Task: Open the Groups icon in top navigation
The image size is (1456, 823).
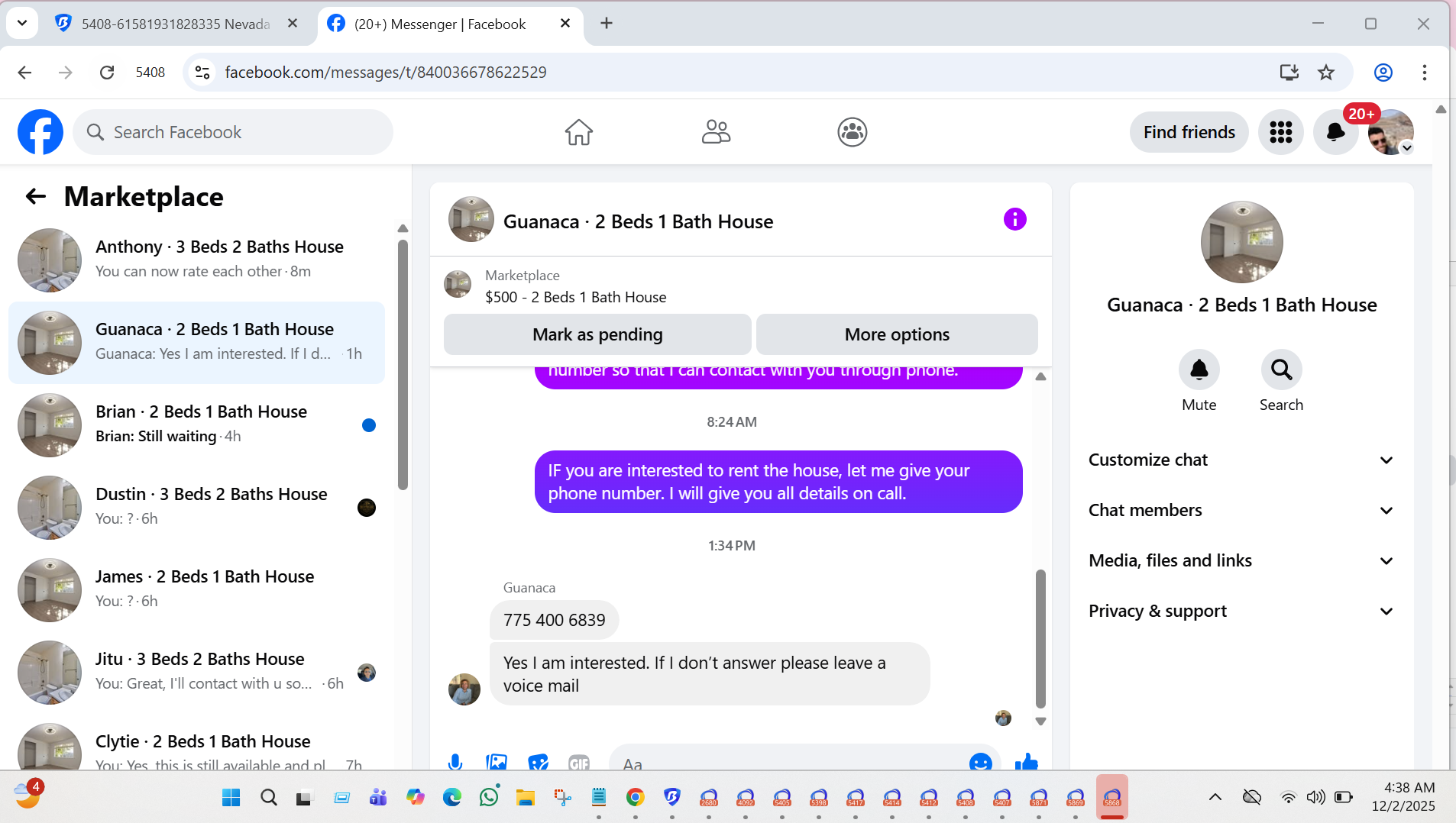Action: click(x=852, y=132)
